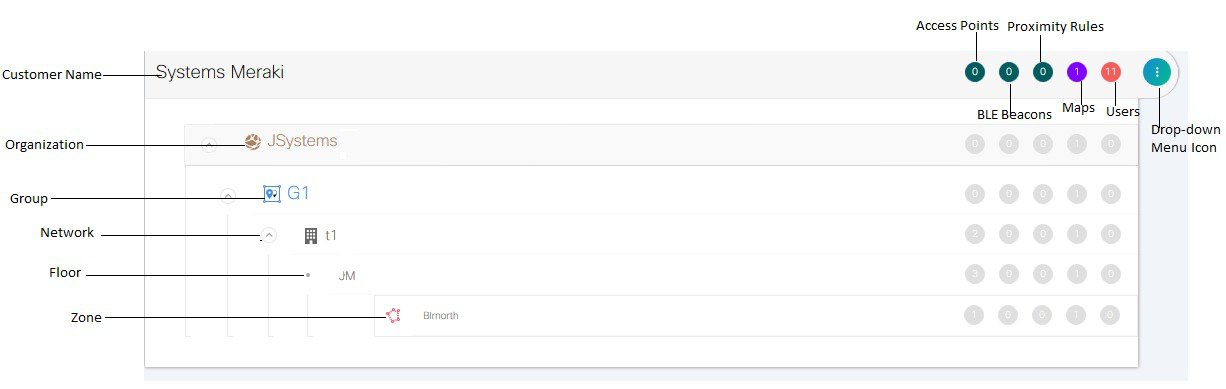
Task: Select the Blmorth zone entry
Action: point(441,316)
